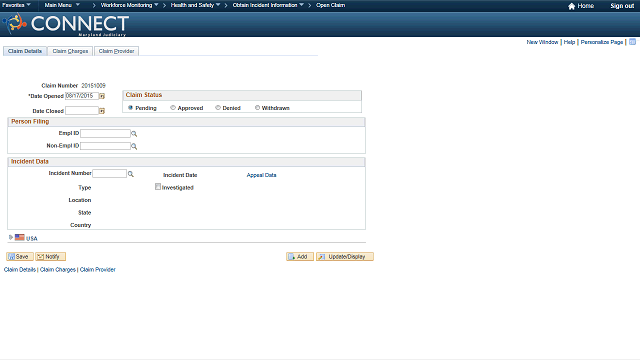Click the Notify button
Image resolution: width=640 pixels, height=360 pixels.
50,257
